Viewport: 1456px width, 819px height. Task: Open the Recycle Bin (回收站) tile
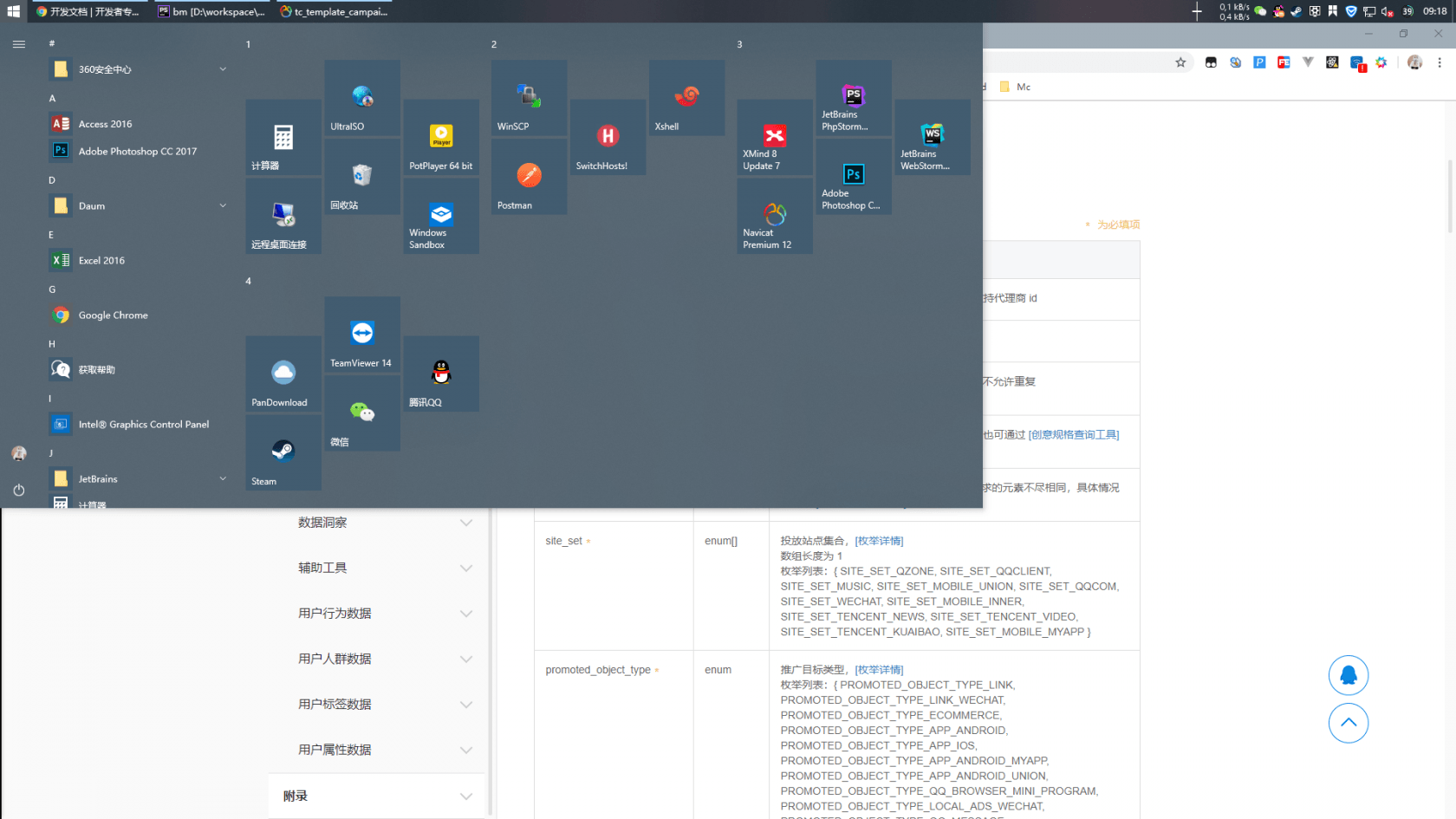362,176
